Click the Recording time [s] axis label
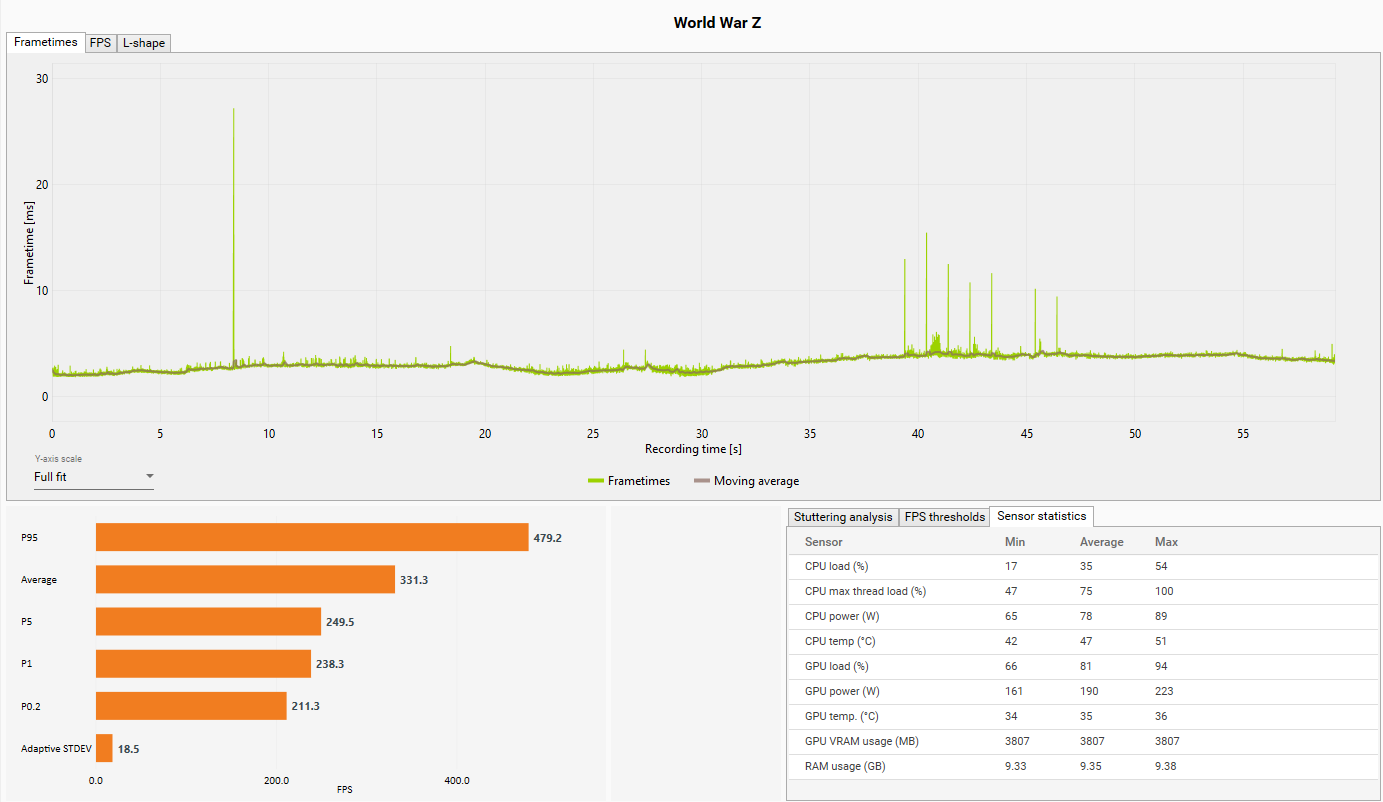Viewport: 1383px width, 802px height. point(693,449)
